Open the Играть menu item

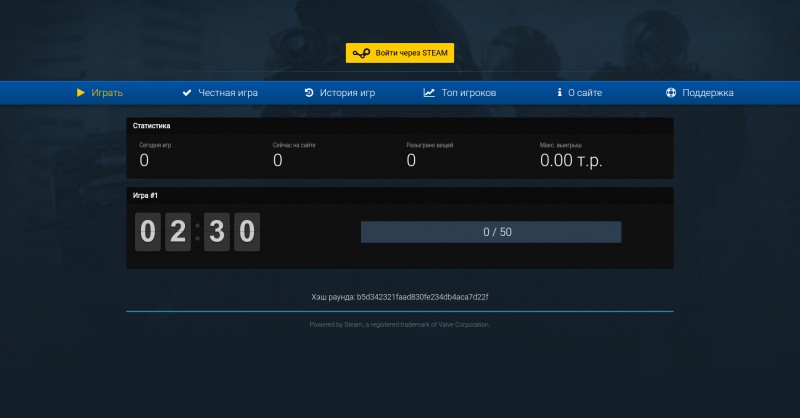tap(100, 92)
